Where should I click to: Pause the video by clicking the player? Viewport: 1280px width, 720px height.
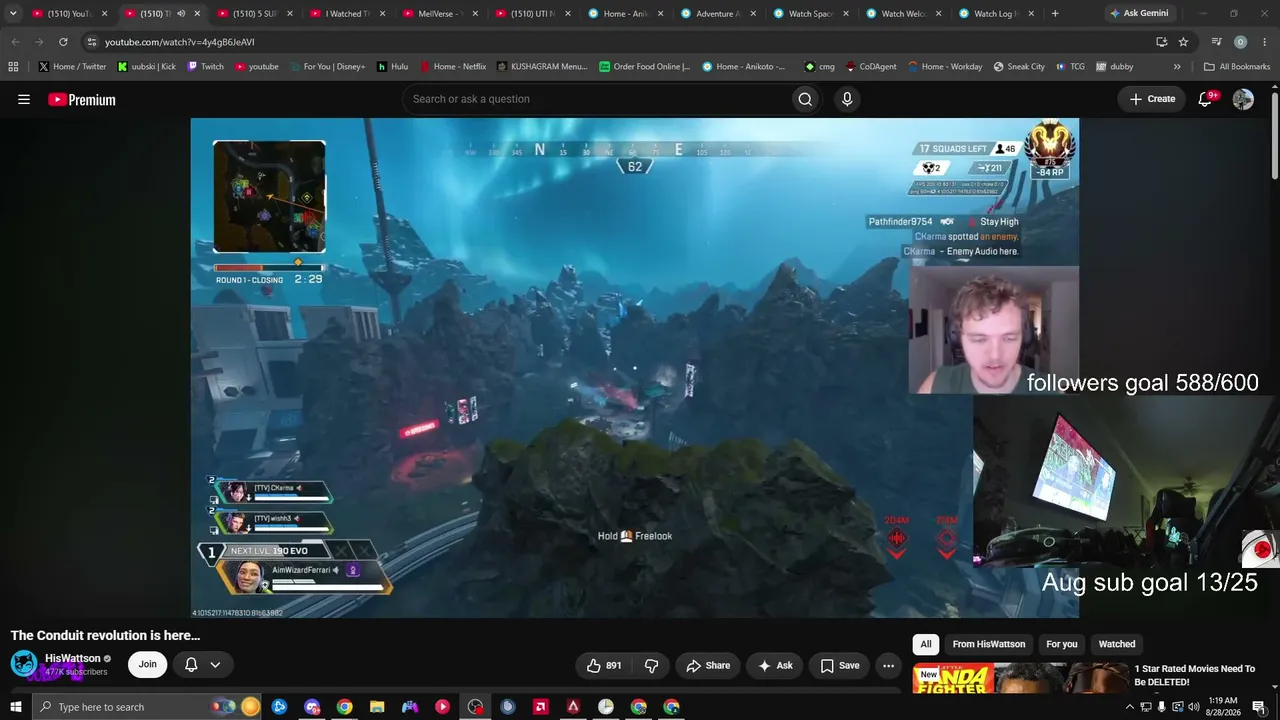point(635,368)
